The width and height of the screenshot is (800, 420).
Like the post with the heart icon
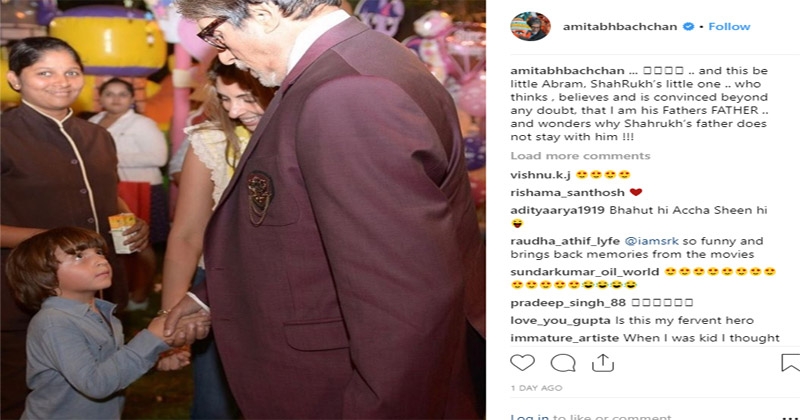tap(522, 363)
